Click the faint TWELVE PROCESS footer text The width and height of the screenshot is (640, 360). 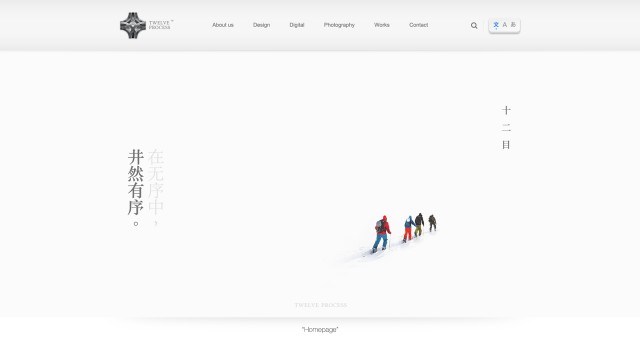[321, 305]
